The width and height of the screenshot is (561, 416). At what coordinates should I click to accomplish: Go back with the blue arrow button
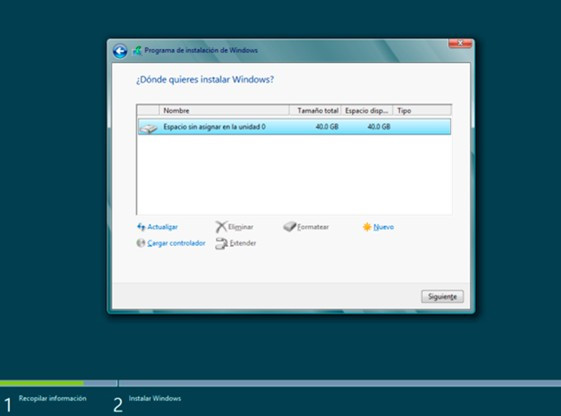(x=120, y=51)
